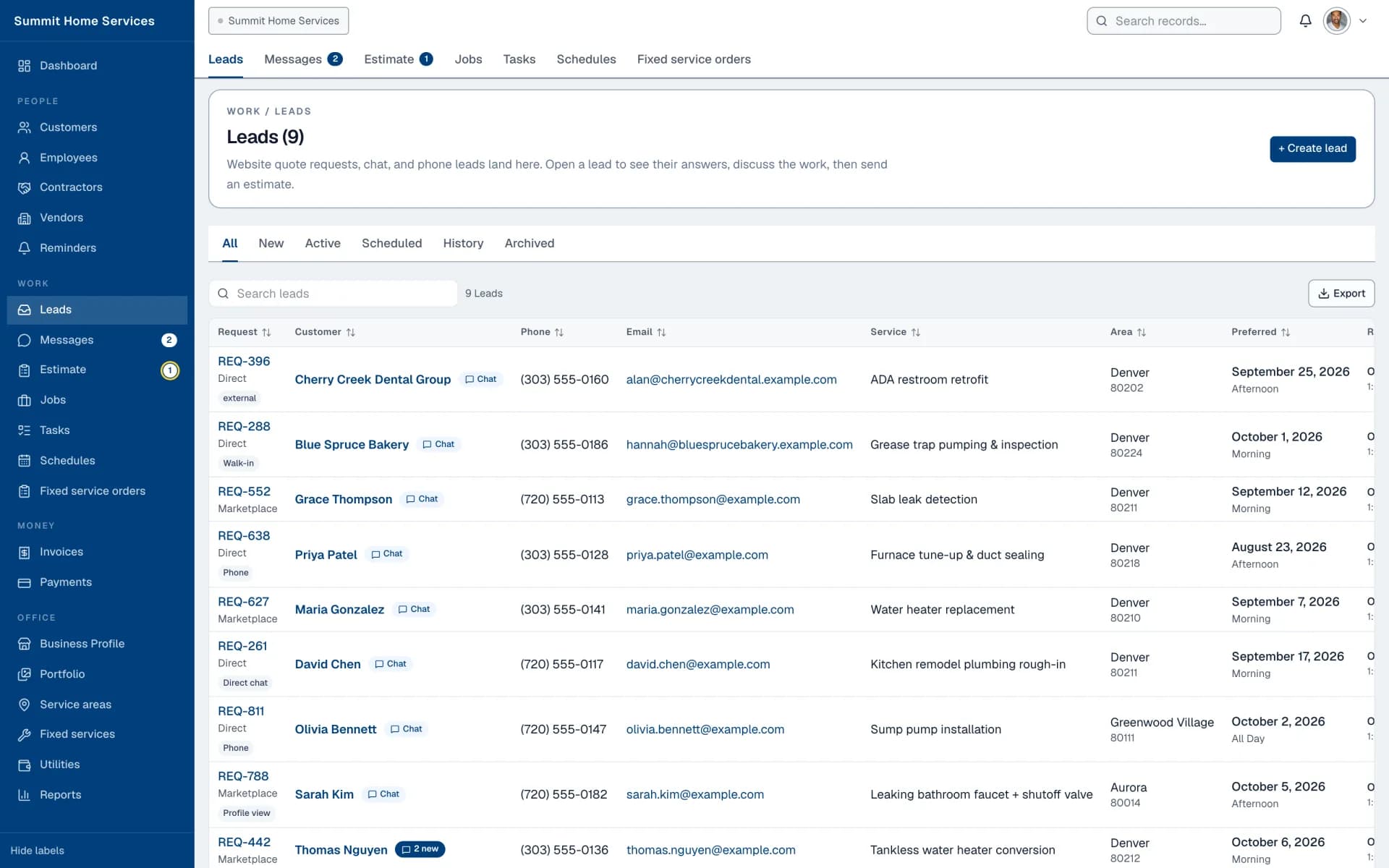1389x868 pixels.
Task: Filter leads by the New tab
Action: pyautogui.click(x=271, y=244)
